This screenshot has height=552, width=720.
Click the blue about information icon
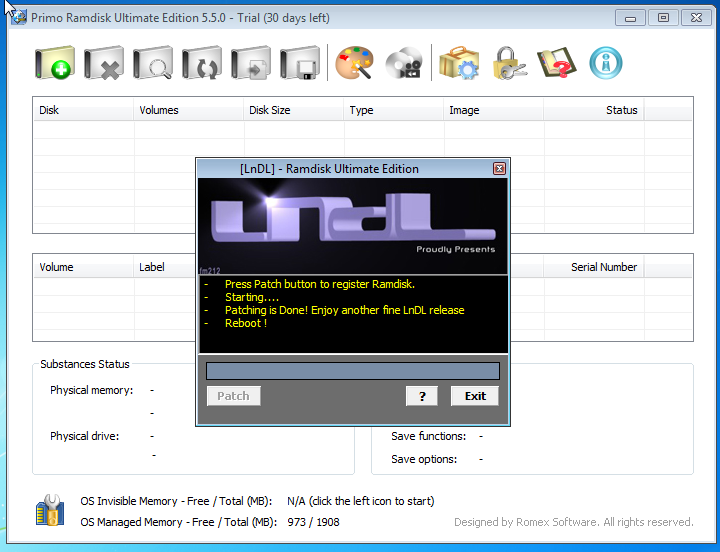point(606,63)
